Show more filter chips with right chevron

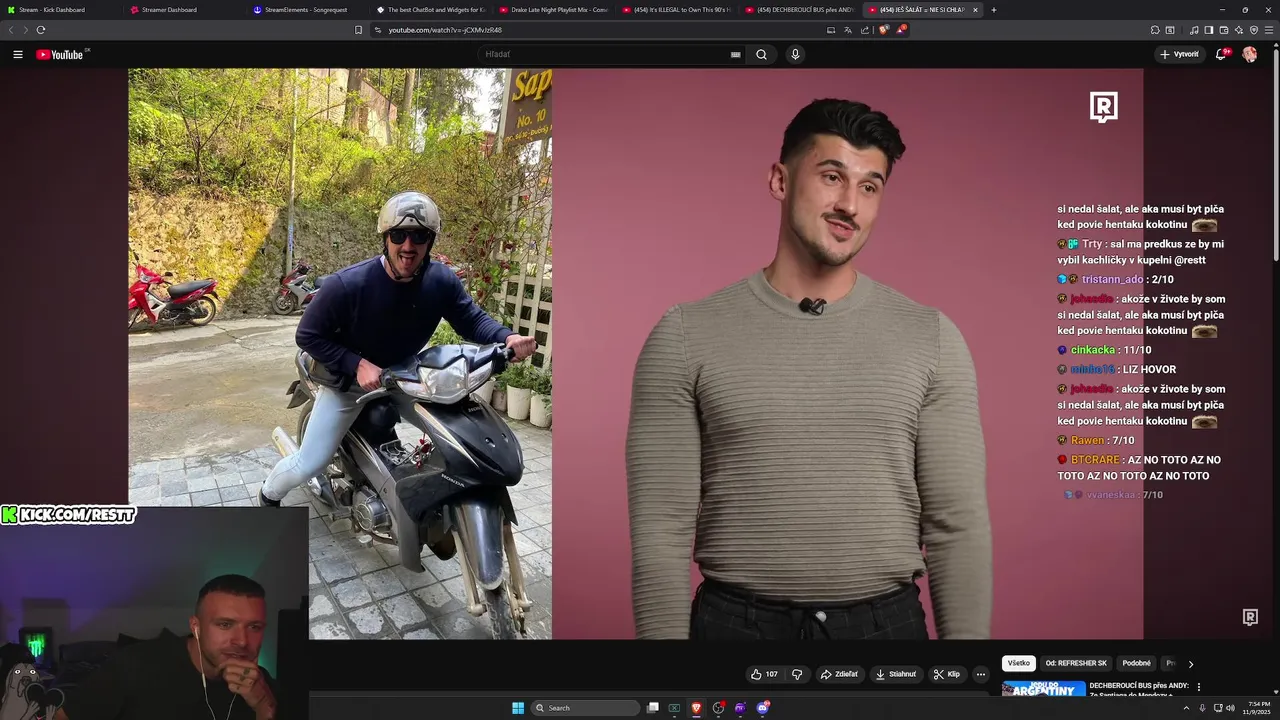[x=1190, y=664]
